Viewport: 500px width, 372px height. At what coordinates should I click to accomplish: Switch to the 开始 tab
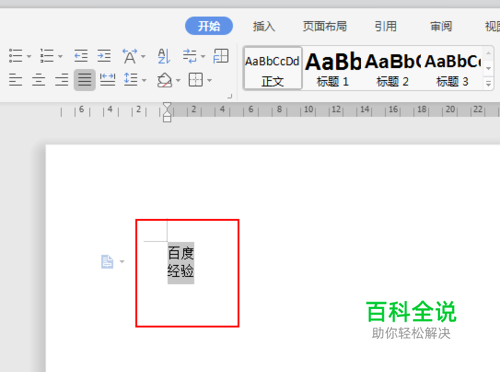click(x=209, y=26)
